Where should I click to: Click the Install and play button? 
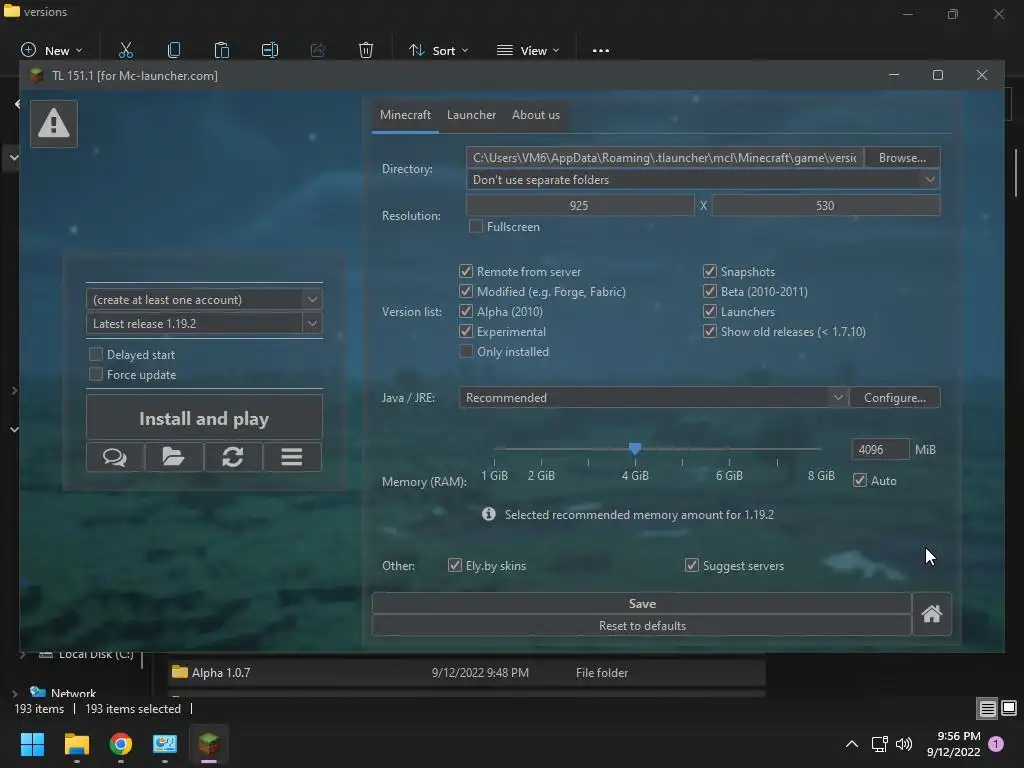[x=204, y=418]
